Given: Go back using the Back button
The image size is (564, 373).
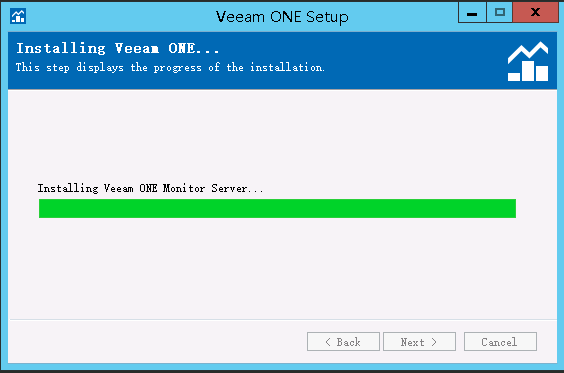Looking at the screenshot, I should [x=343, y=341].
